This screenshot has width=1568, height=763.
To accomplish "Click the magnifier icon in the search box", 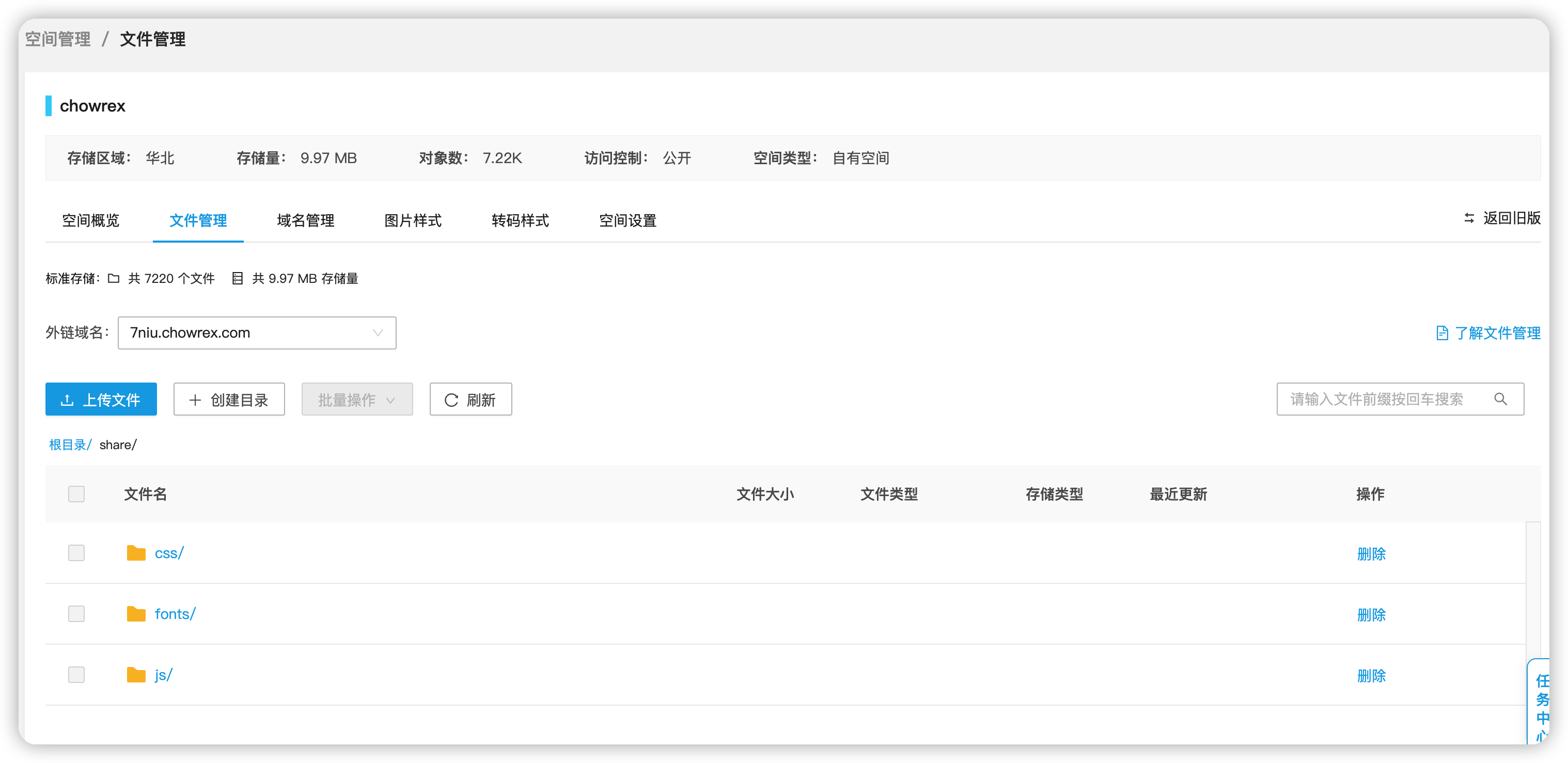I will [1501, 399].
